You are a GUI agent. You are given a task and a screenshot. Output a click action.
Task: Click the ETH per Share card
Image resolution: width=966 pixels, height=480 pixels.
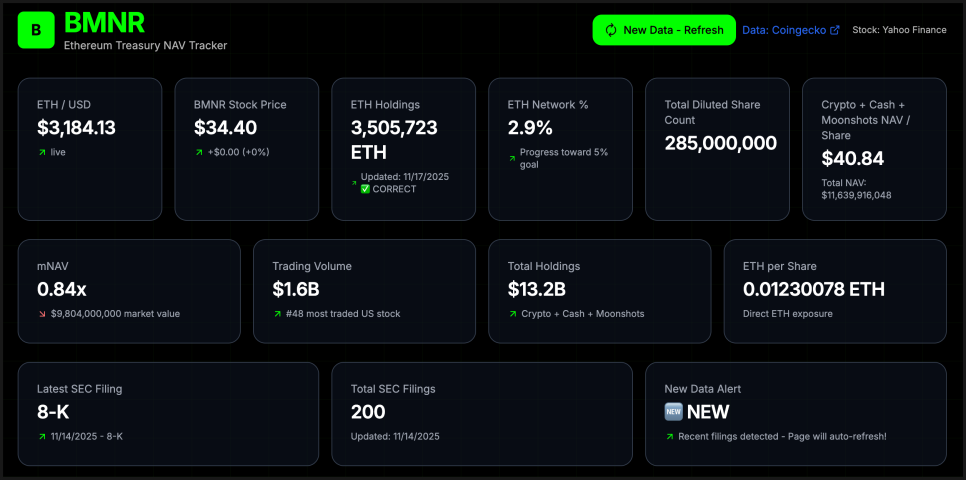pos(835,291)
